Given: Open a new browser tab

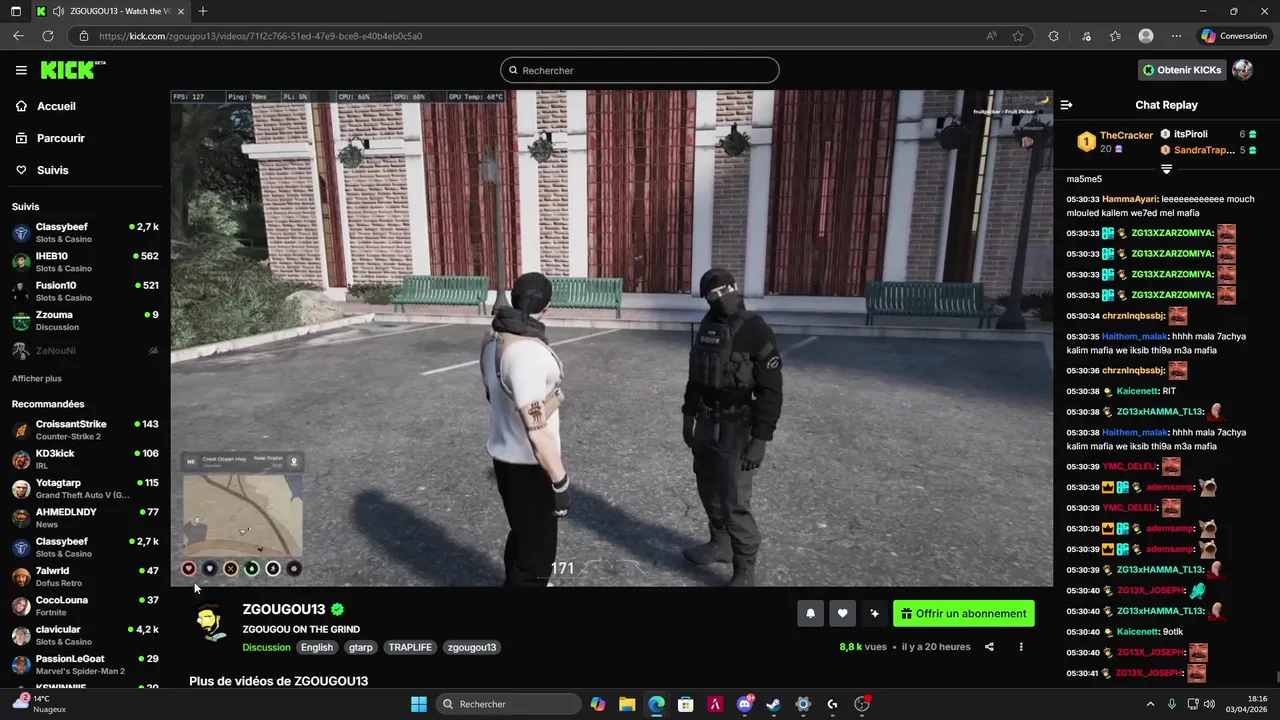Looking at the screenshot, I should coord(202,11).
